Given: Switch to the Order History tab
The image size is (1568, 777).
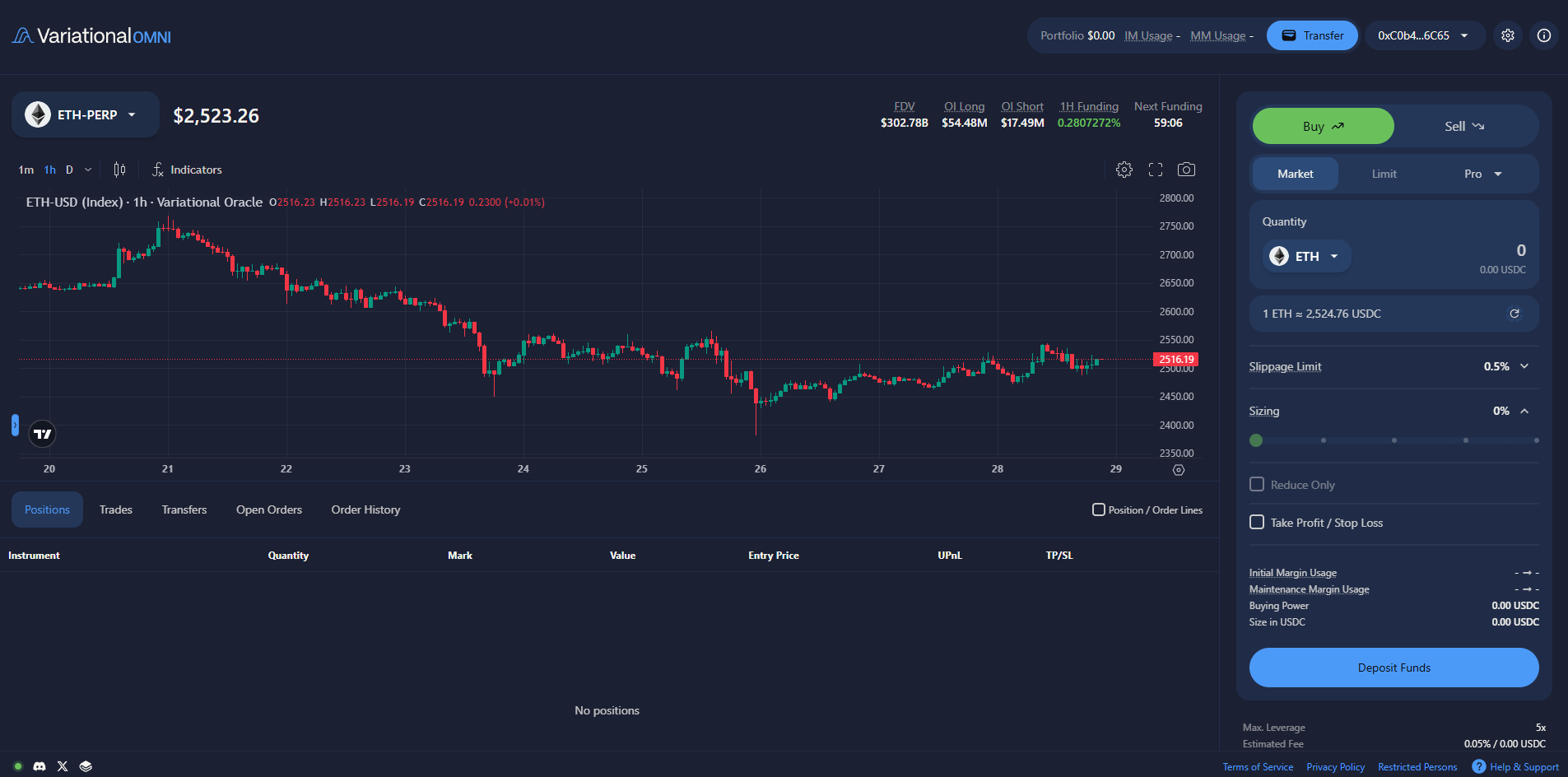Looking at the screenshot, I should [x=365, y=509].
